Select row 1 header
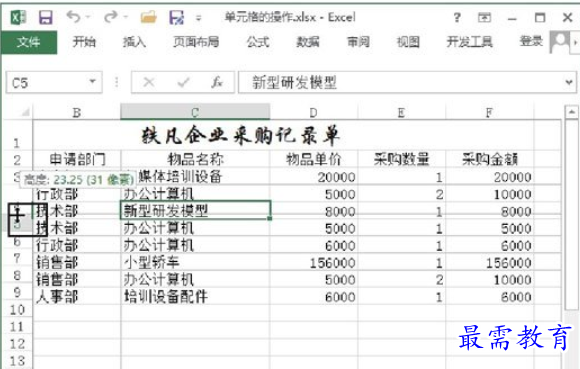 pos(17,135)
